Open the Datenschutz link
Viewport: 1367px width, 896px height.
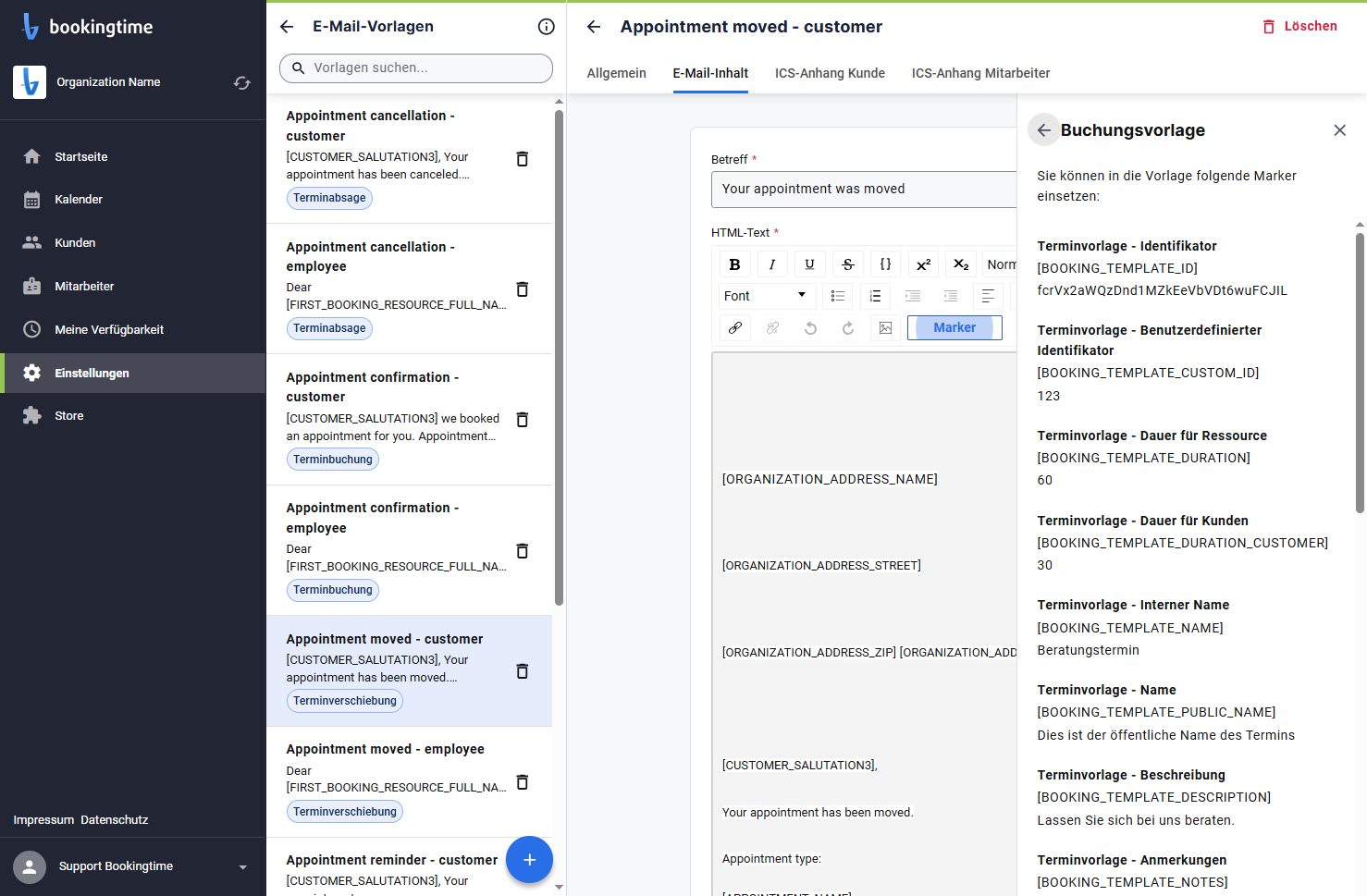[115, 820]
